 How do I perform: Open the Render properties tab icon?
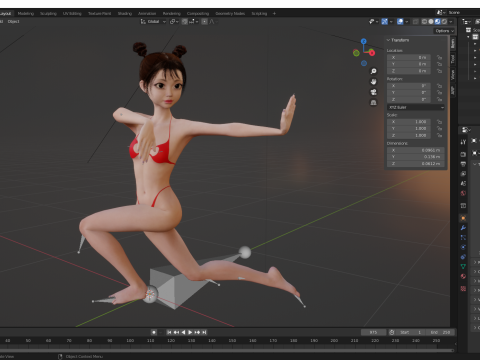click(x=463, y=154)
